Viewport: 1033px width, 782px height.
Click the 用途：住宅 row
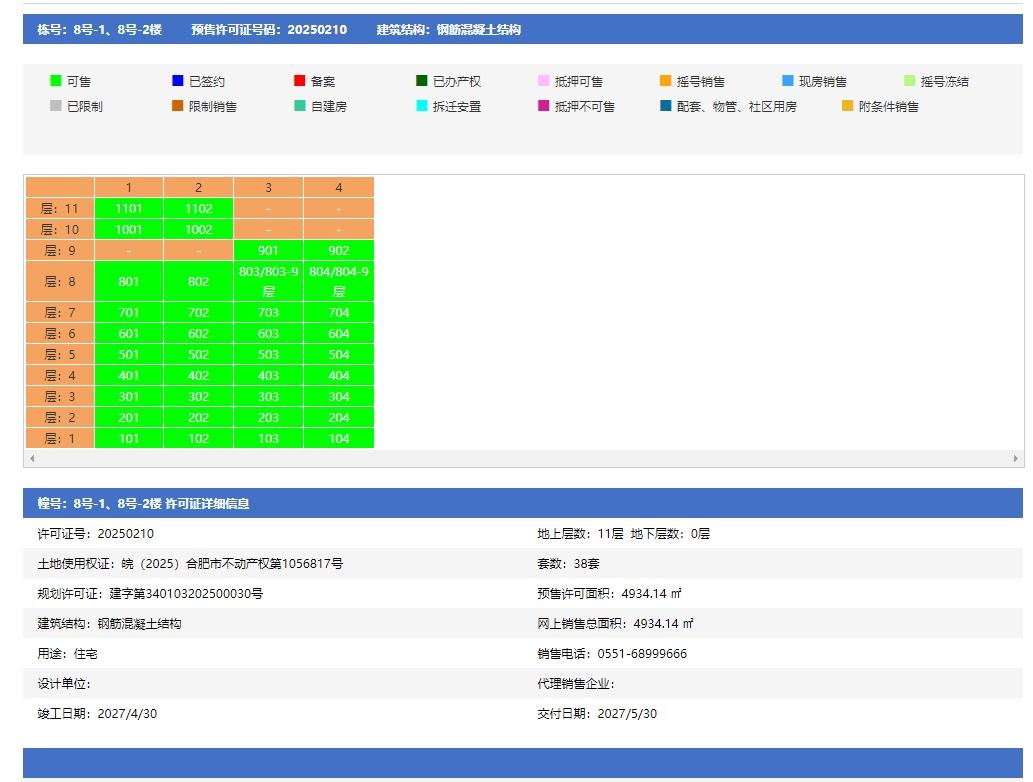(x=67, y=654)
